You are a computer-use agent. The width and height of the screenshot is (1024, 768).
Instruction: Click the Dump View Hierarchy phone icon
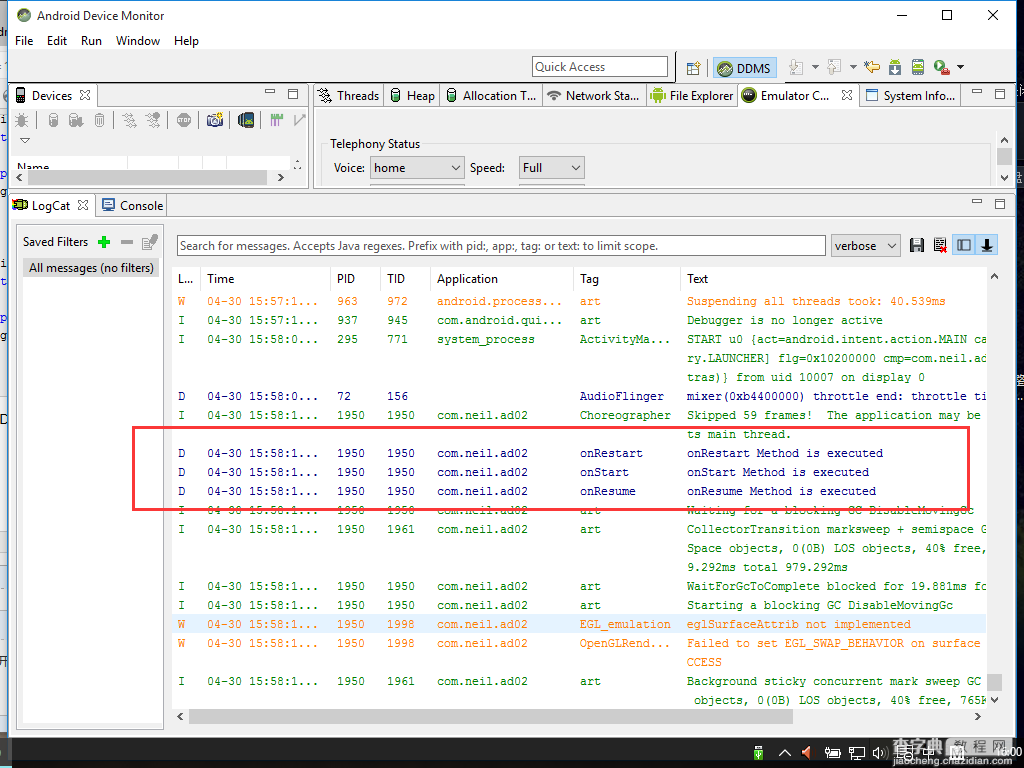pos(246,120)
